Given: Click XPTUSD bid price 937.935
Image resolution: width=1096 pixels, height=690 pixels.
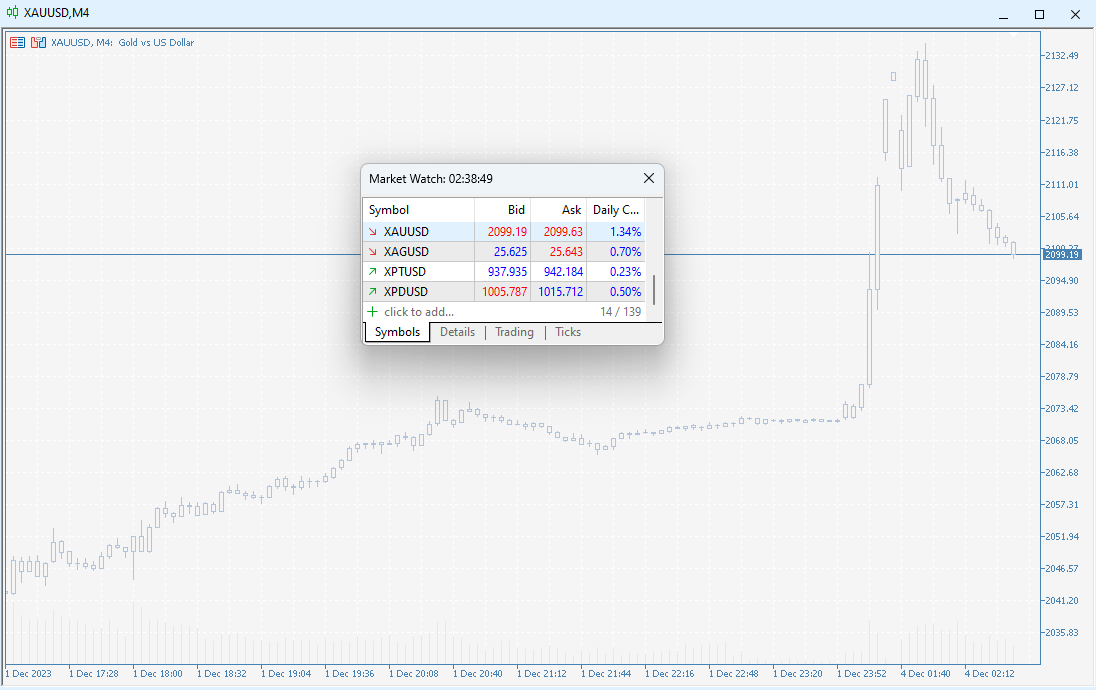Looking at the screenshot, I should click(x=507, y=271).
